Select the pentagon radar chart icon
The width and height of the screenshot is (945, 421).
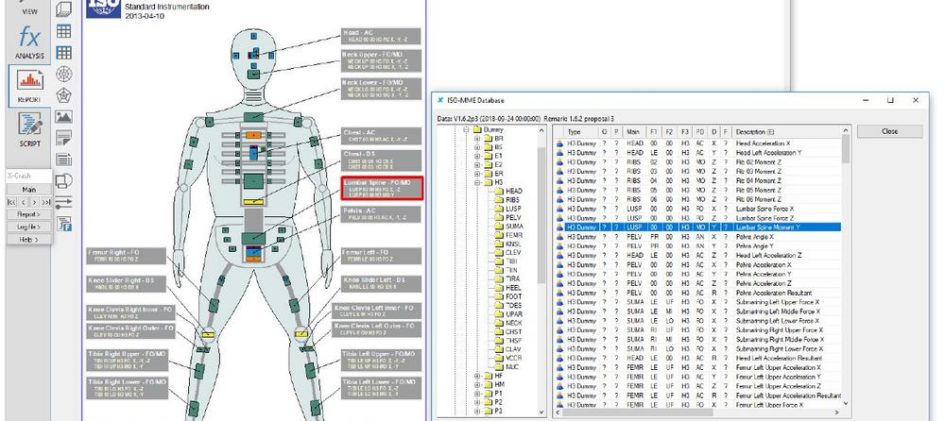tap(64, 95)
